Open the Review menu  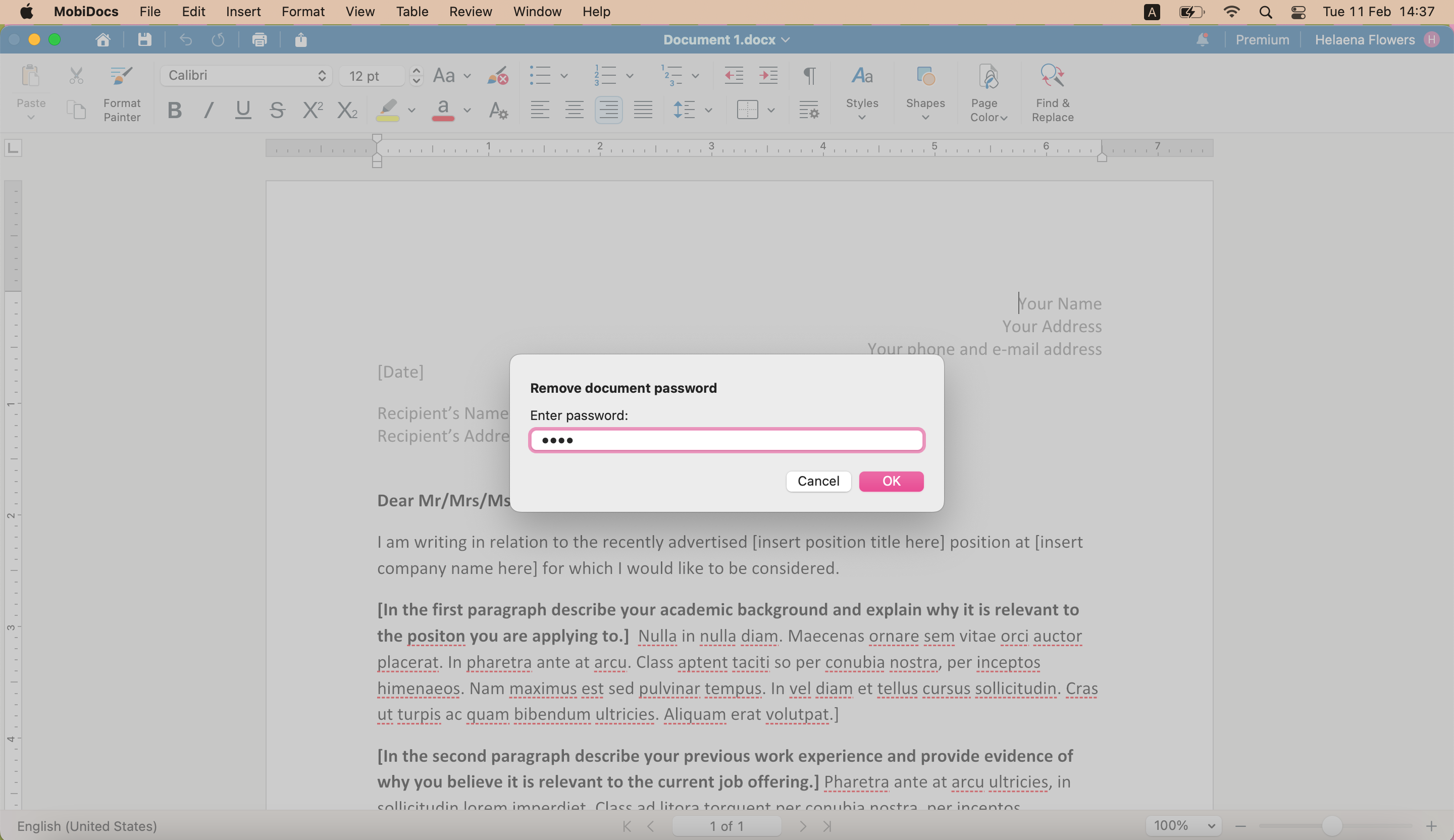click(x=470, y=12)
